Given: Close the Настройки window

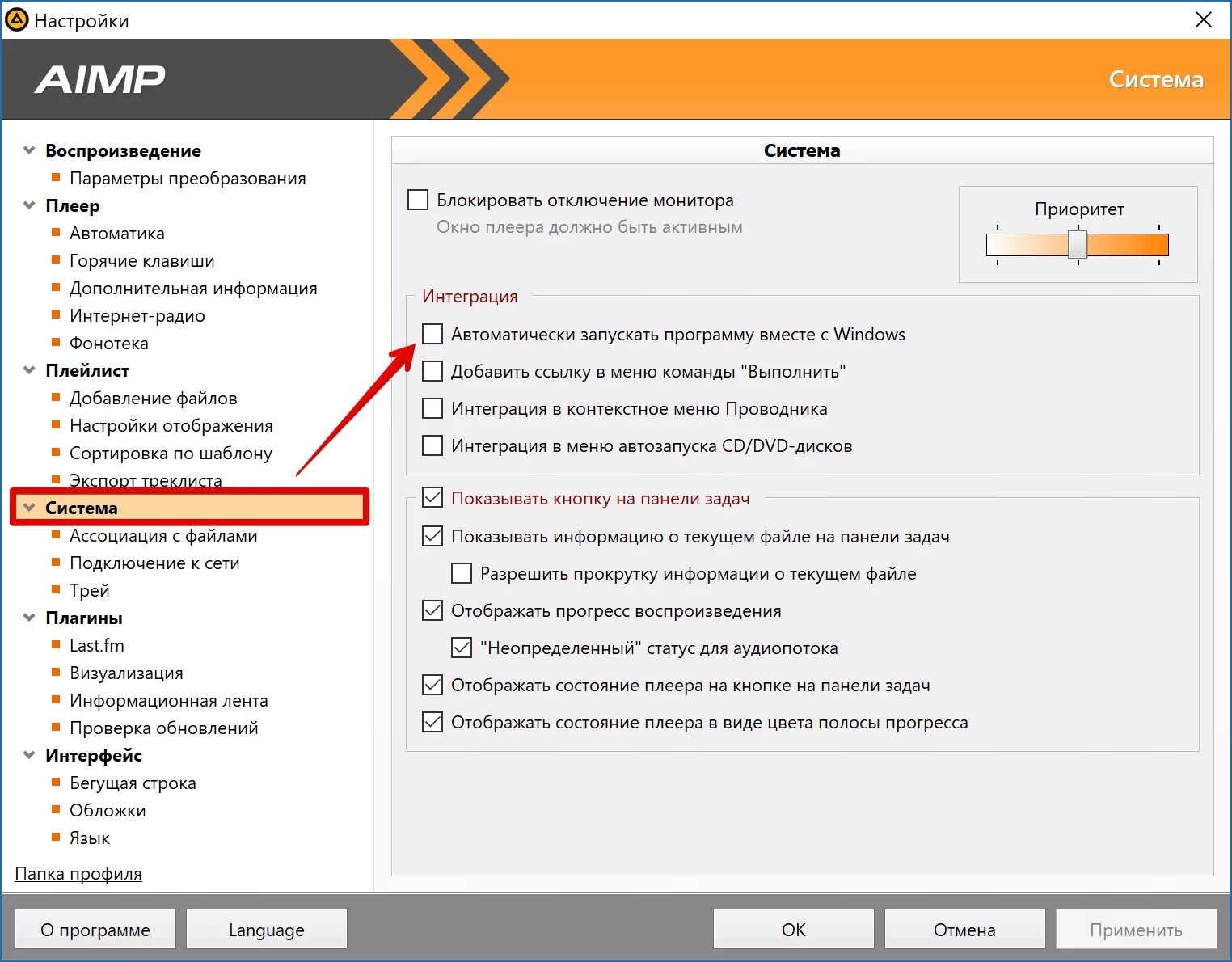Looking at the screenshot, I should pyautogui.click(x=1204, y=19).
